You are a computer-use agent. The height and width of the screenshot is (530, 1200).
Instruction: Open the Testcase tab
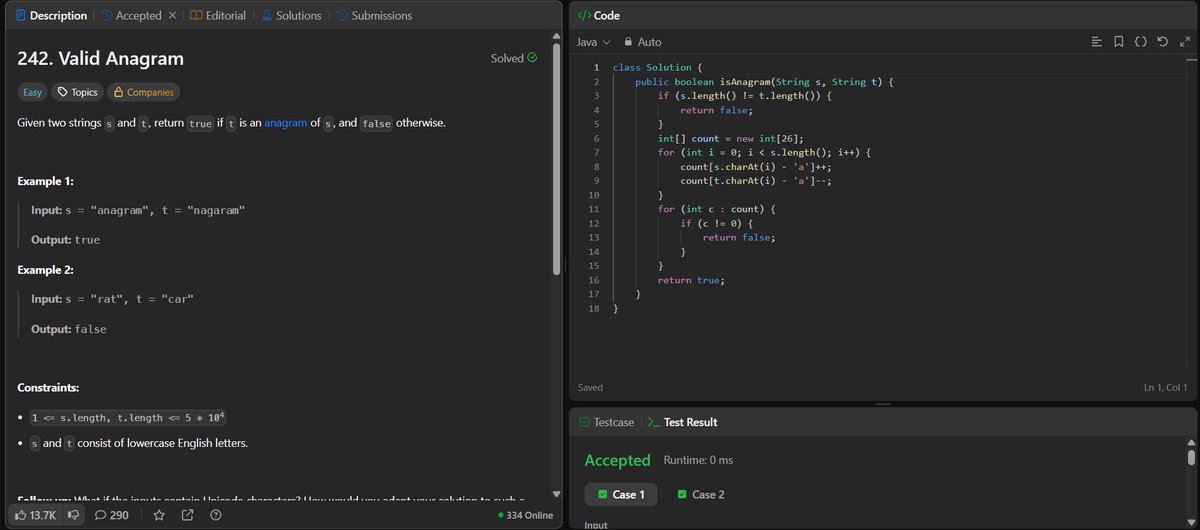tap(607, 422)
